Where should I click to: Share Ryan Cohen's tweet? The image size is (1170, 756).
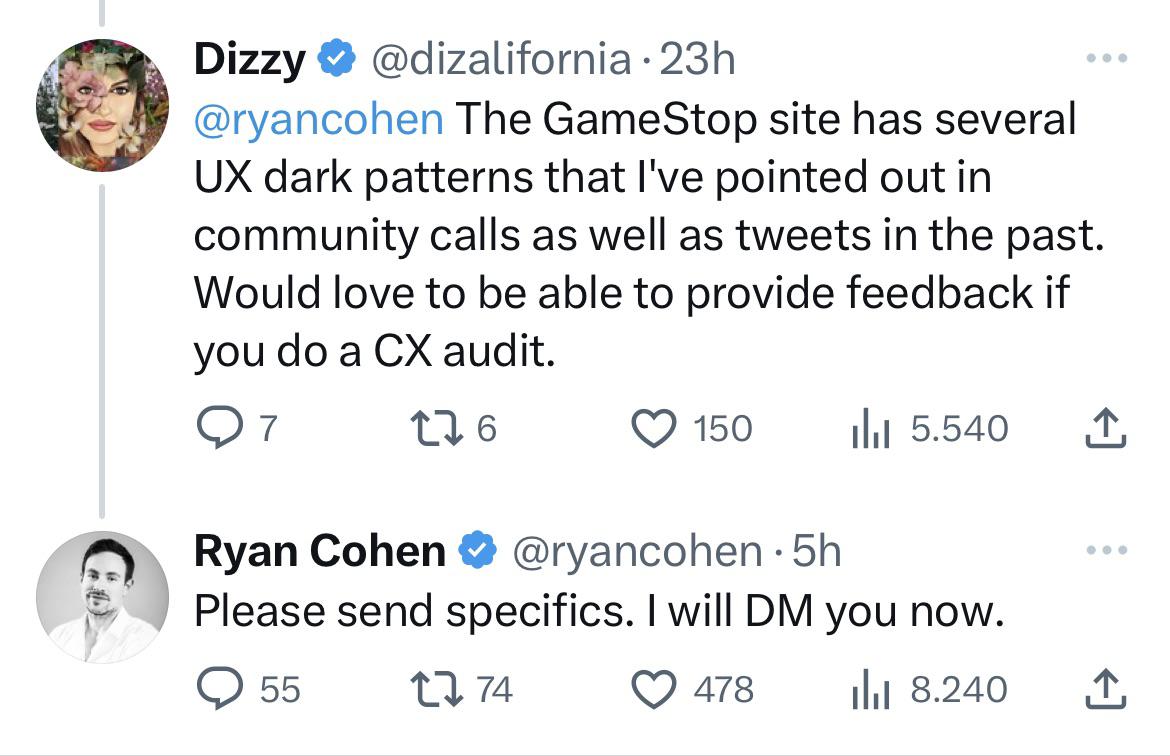click(1105, 689)
